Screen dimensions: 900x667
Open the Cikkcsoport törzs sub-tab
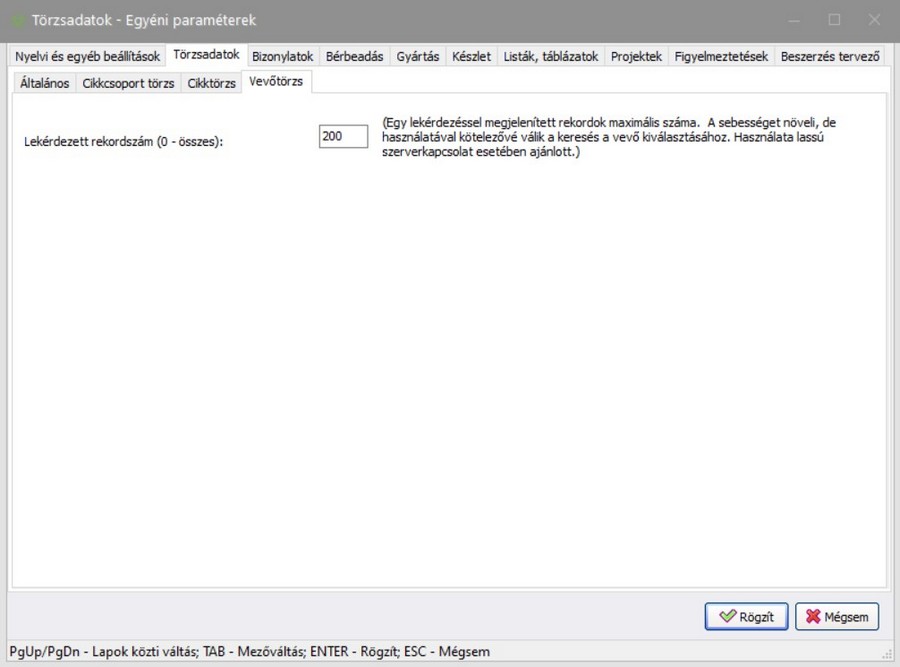[x=128, y=83]
